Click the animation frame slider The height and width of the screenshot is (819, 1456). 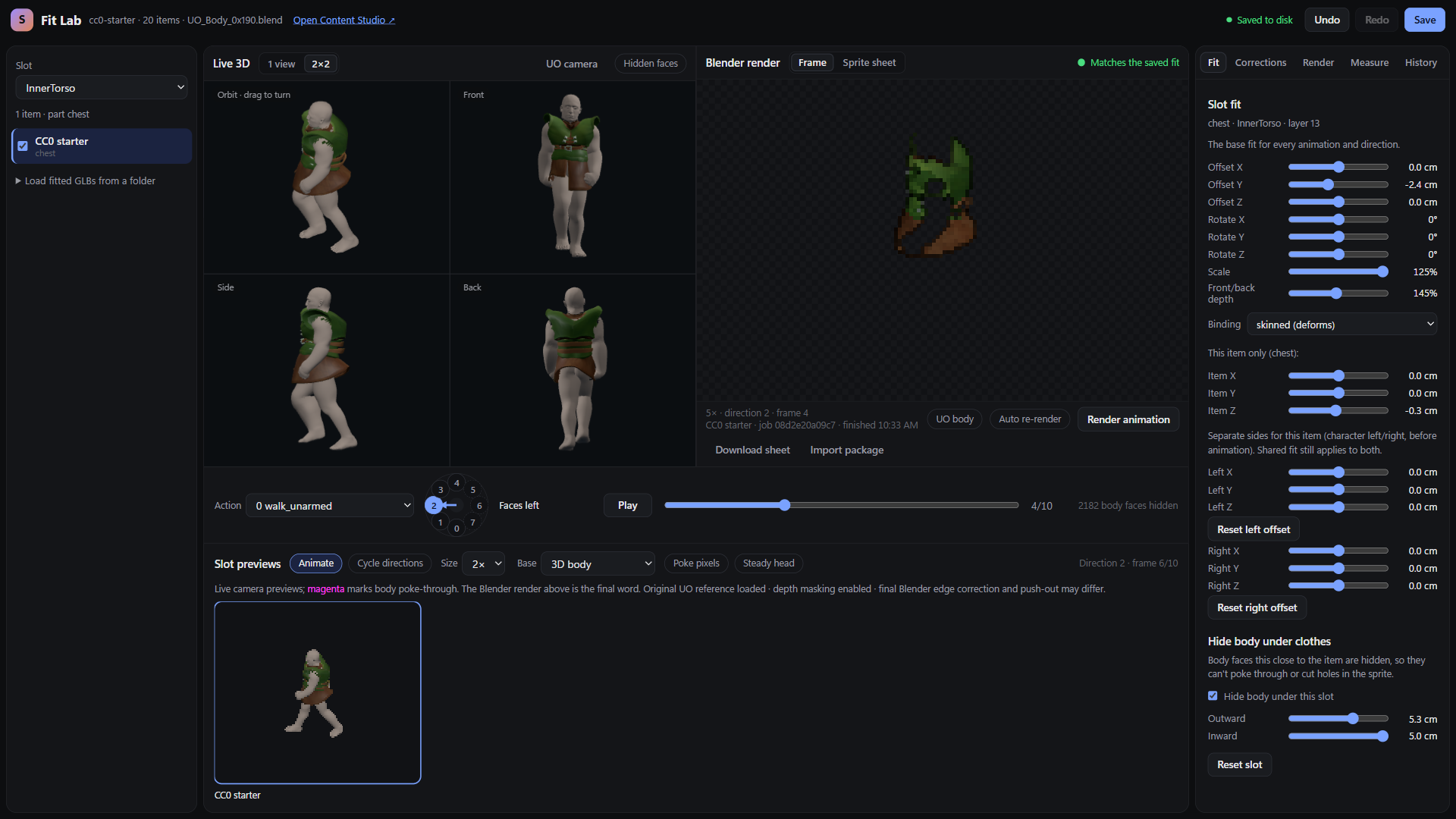tap(841, 505)
